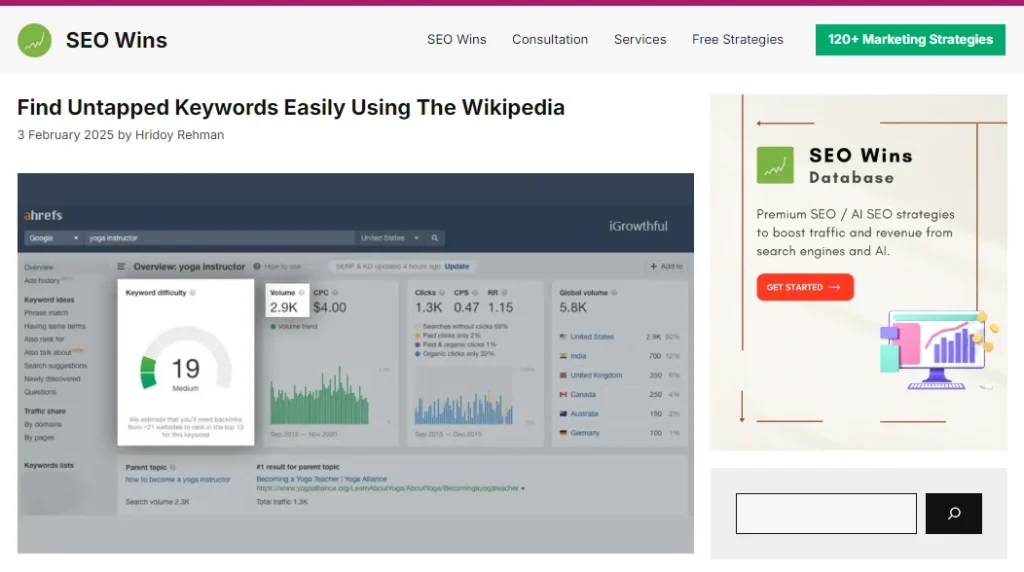Open author Hridoy Rehman's page
This screenshot has height=572, width=1024.
(x=180, y=135)
